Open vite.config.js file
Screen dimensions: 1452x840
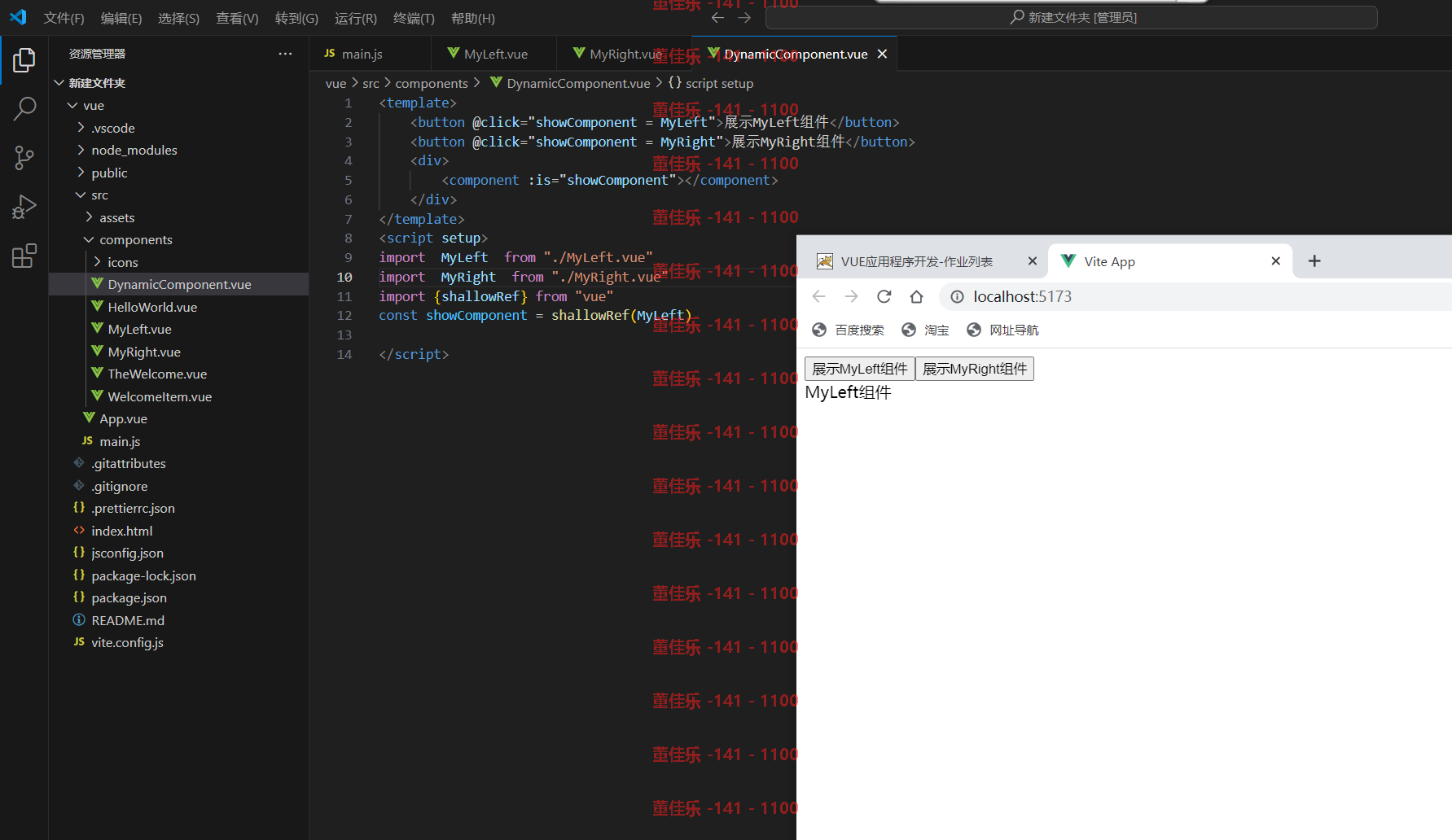(178, 643)
